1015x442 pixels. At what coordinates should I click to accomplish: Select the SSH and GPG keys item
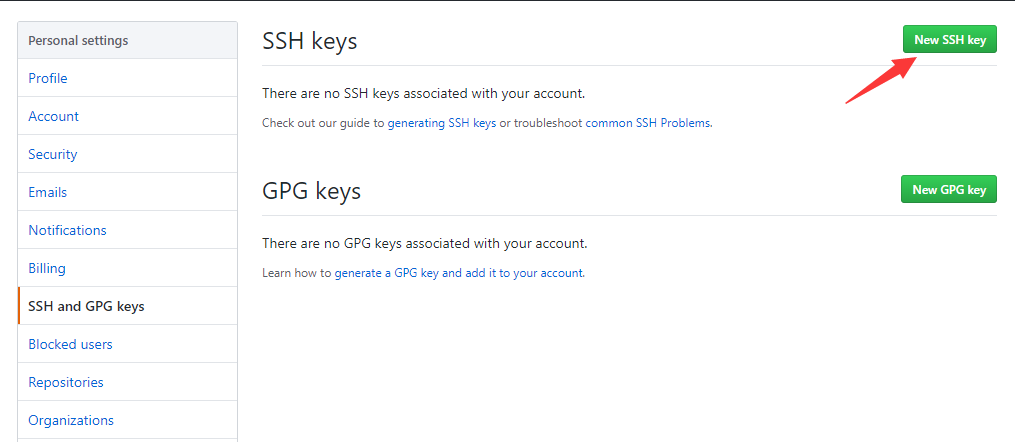click(86, 306)
